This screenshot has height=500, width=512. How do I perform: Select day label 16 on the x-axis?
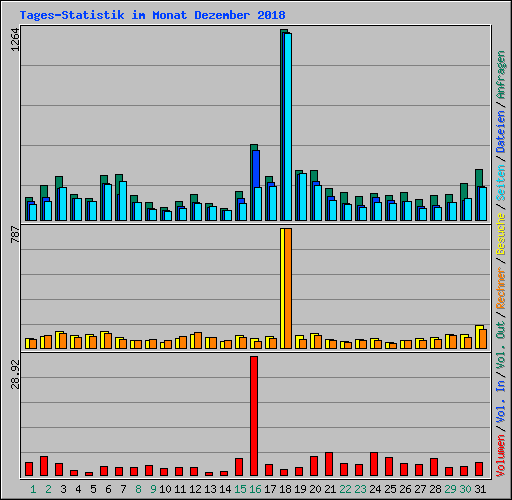pos(255,489)
